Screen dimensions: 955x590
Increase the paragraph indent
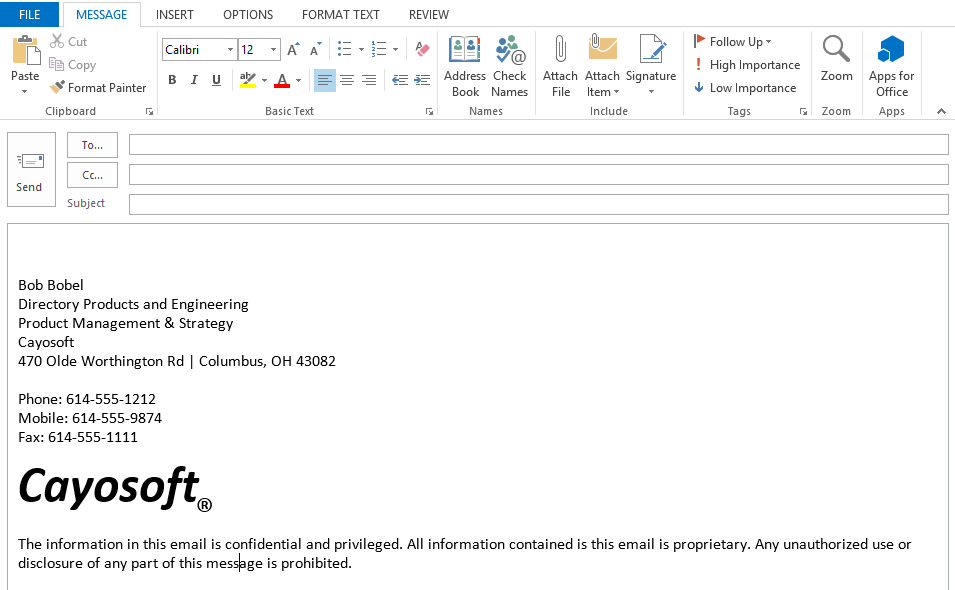(422, 80)
